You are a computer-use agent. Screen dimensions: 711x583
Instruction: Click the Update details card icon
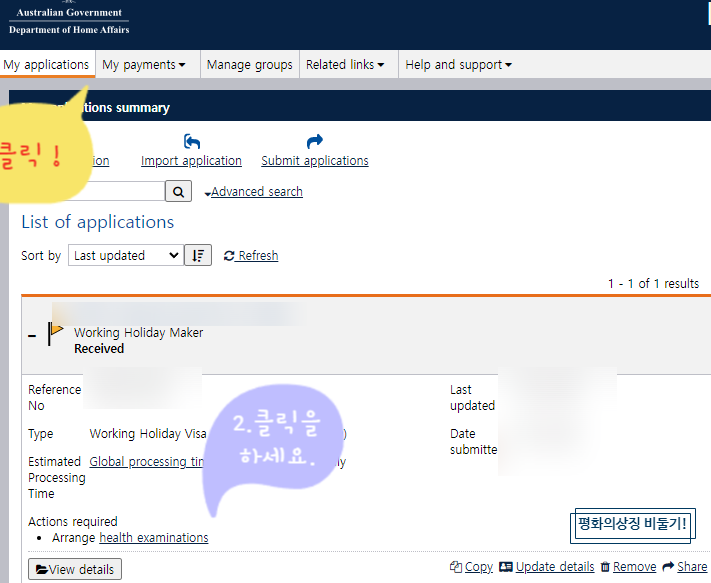click(x=506, y=567)
